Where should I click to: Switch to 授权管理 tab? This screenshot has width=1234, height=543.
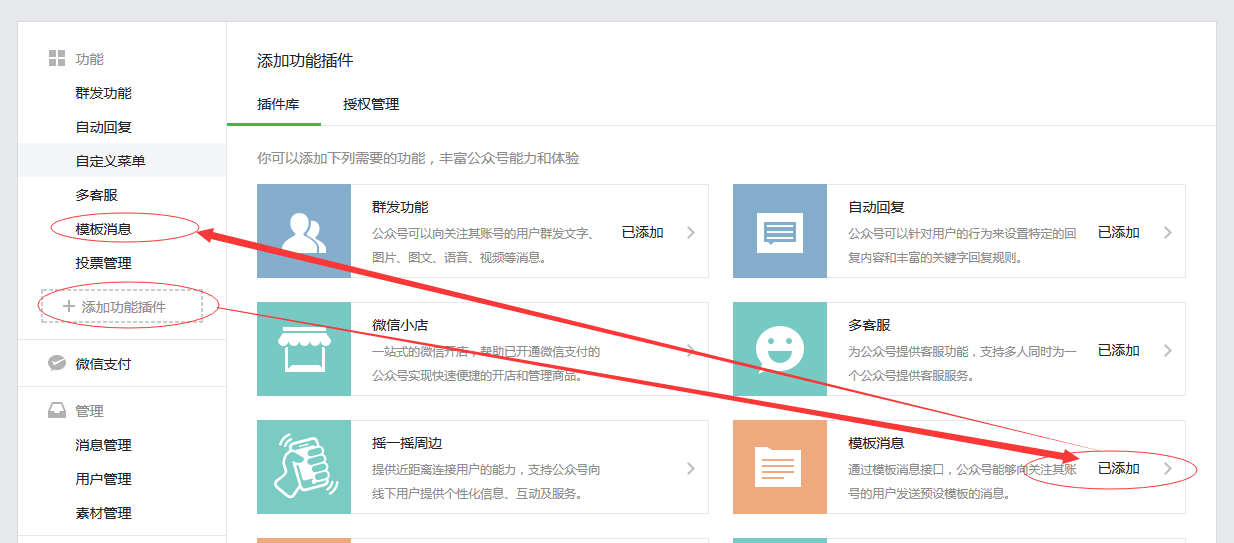[x=371, y=104]
